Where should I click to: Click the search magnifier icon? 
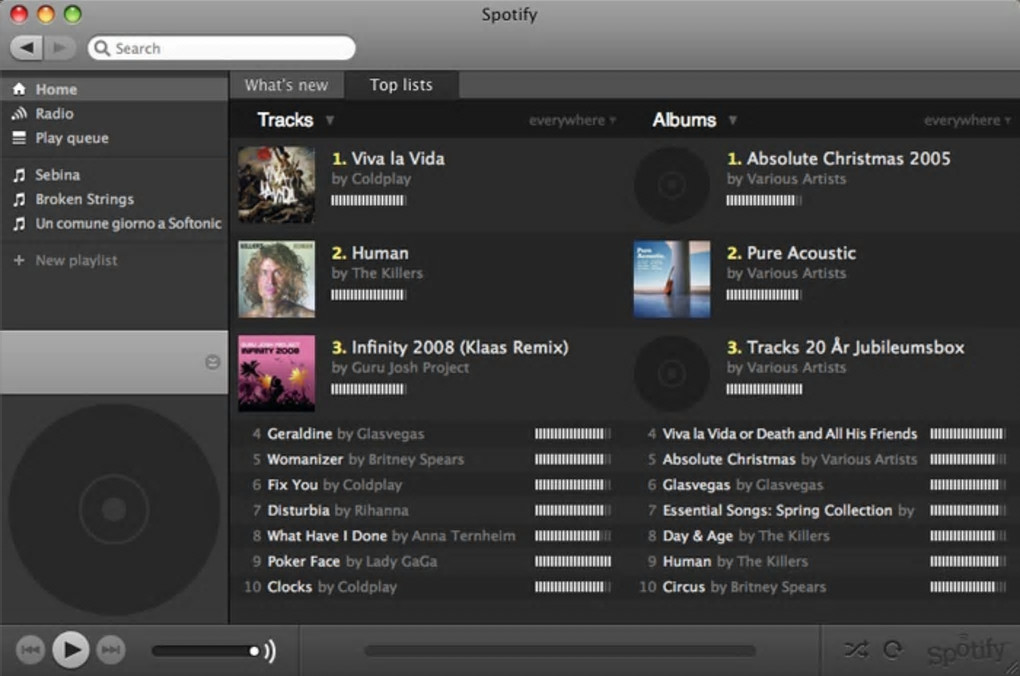point(101,48)
